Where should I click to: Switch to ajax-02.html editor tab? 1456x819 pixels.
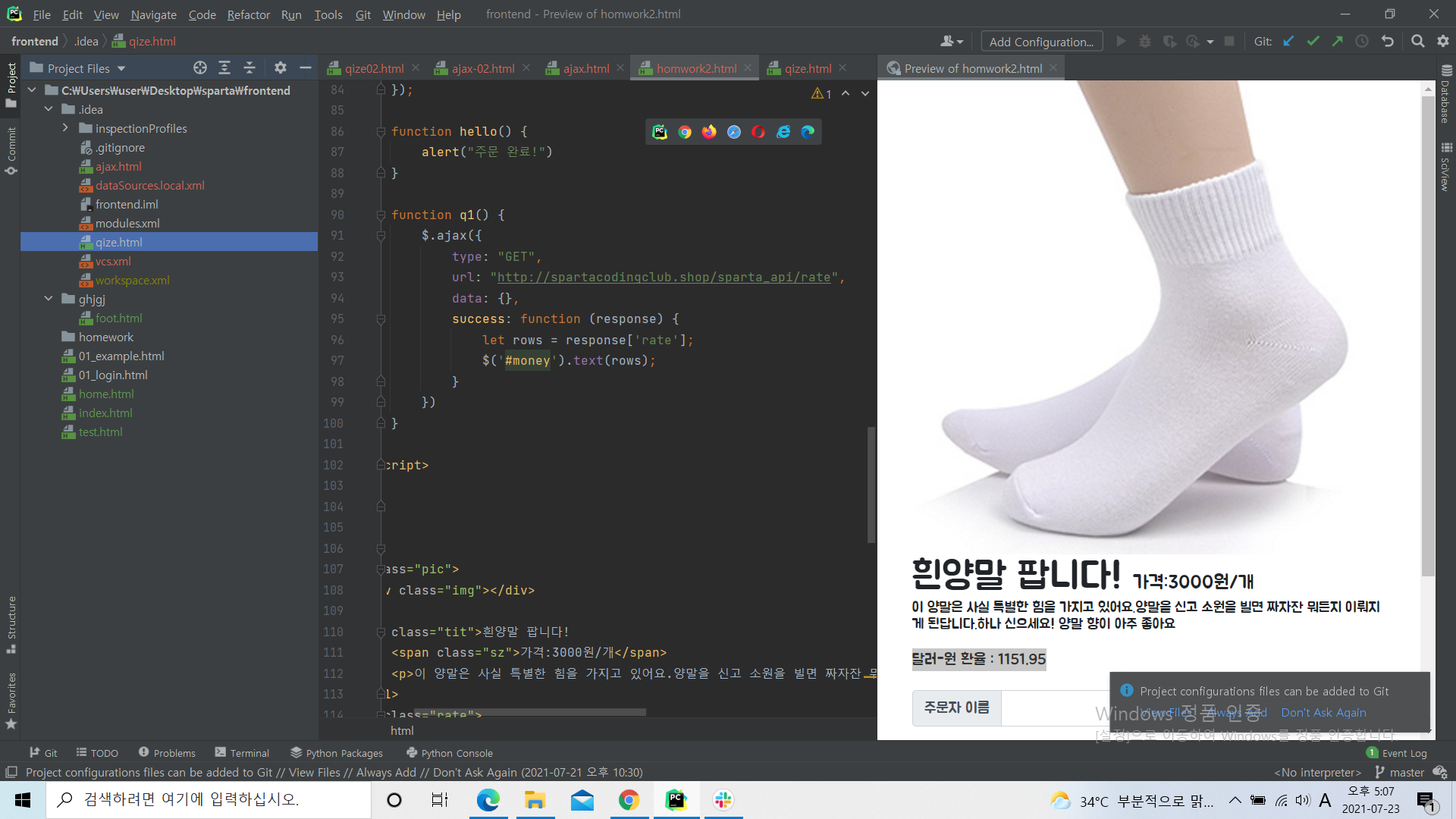coord(482,68)
